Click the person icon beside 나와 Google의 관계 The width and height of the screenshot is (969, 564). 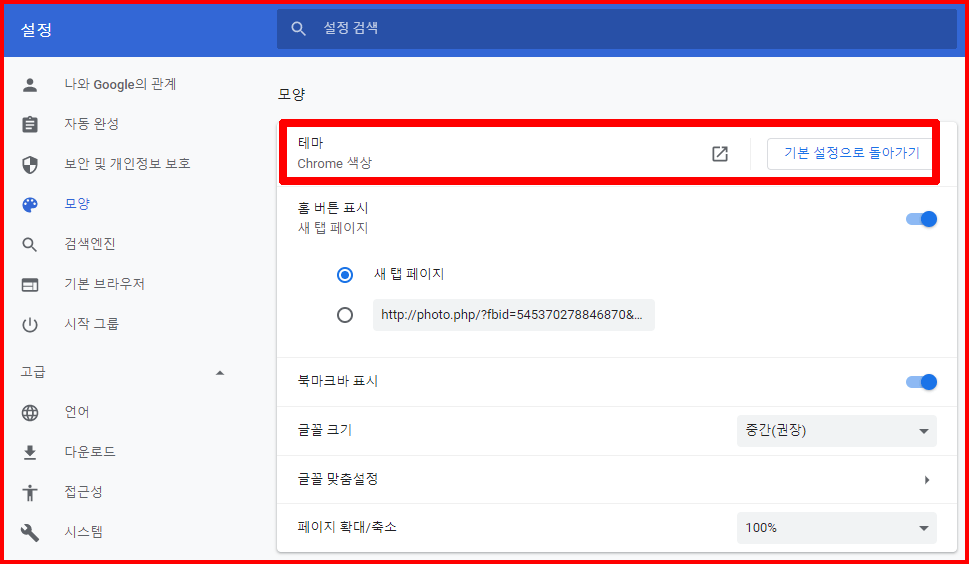point(30,85)
